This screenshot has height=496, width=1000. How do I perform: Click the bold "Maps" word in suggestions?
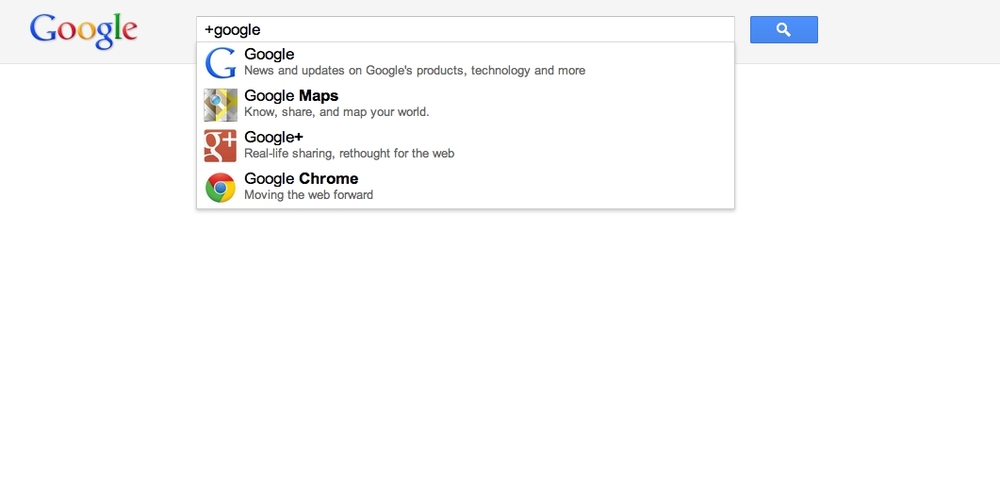pyautogui.click(x=318, y=96)
